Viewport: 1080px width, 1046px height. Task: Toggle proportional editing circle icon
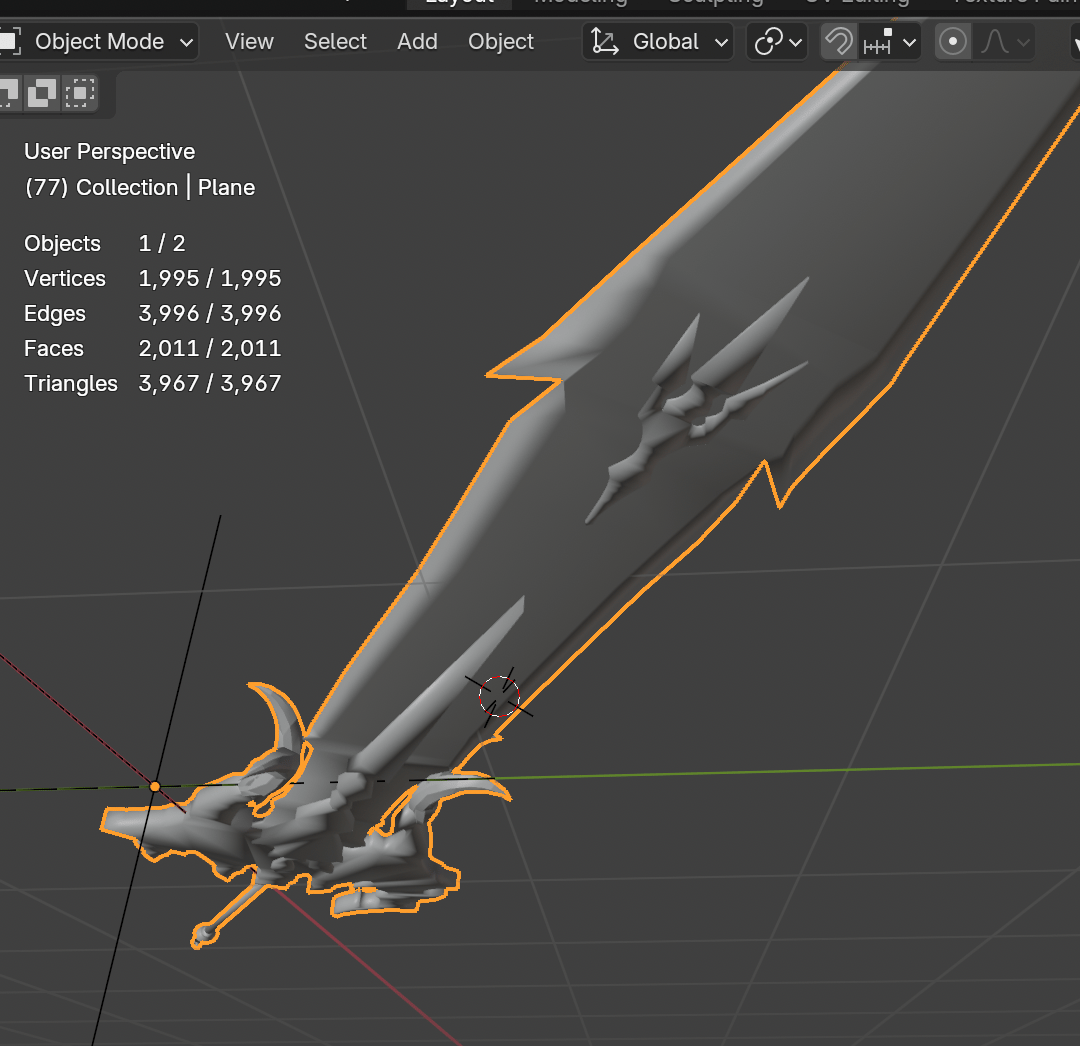953,42
